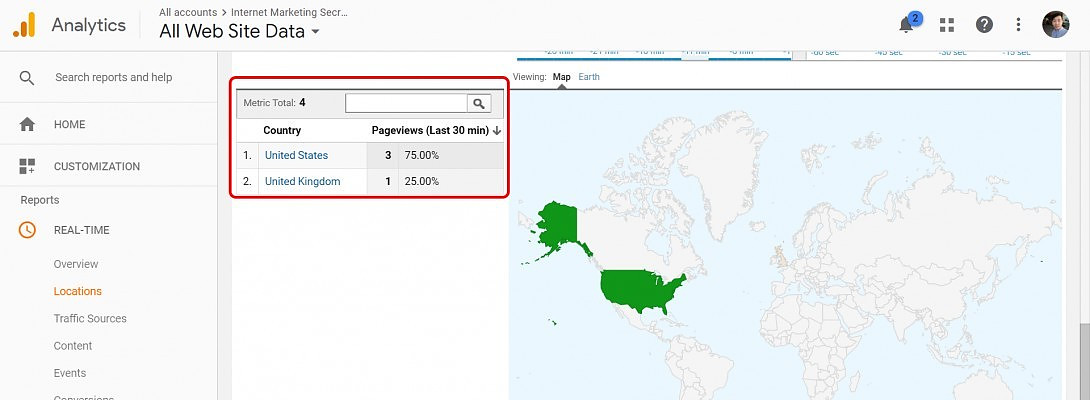Viewport: 1090px width, 400px height.
Task: Collapse the Real-Time section
Action: pos(81,230)
